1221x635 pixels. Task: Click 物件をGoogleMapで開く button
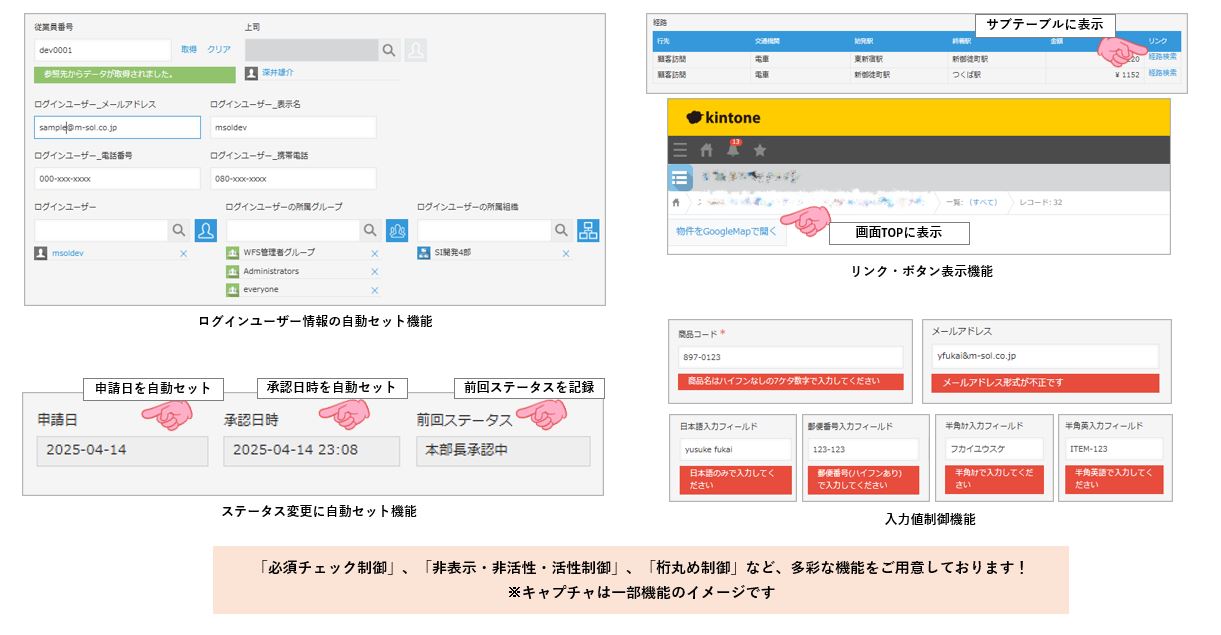point(727,231)
